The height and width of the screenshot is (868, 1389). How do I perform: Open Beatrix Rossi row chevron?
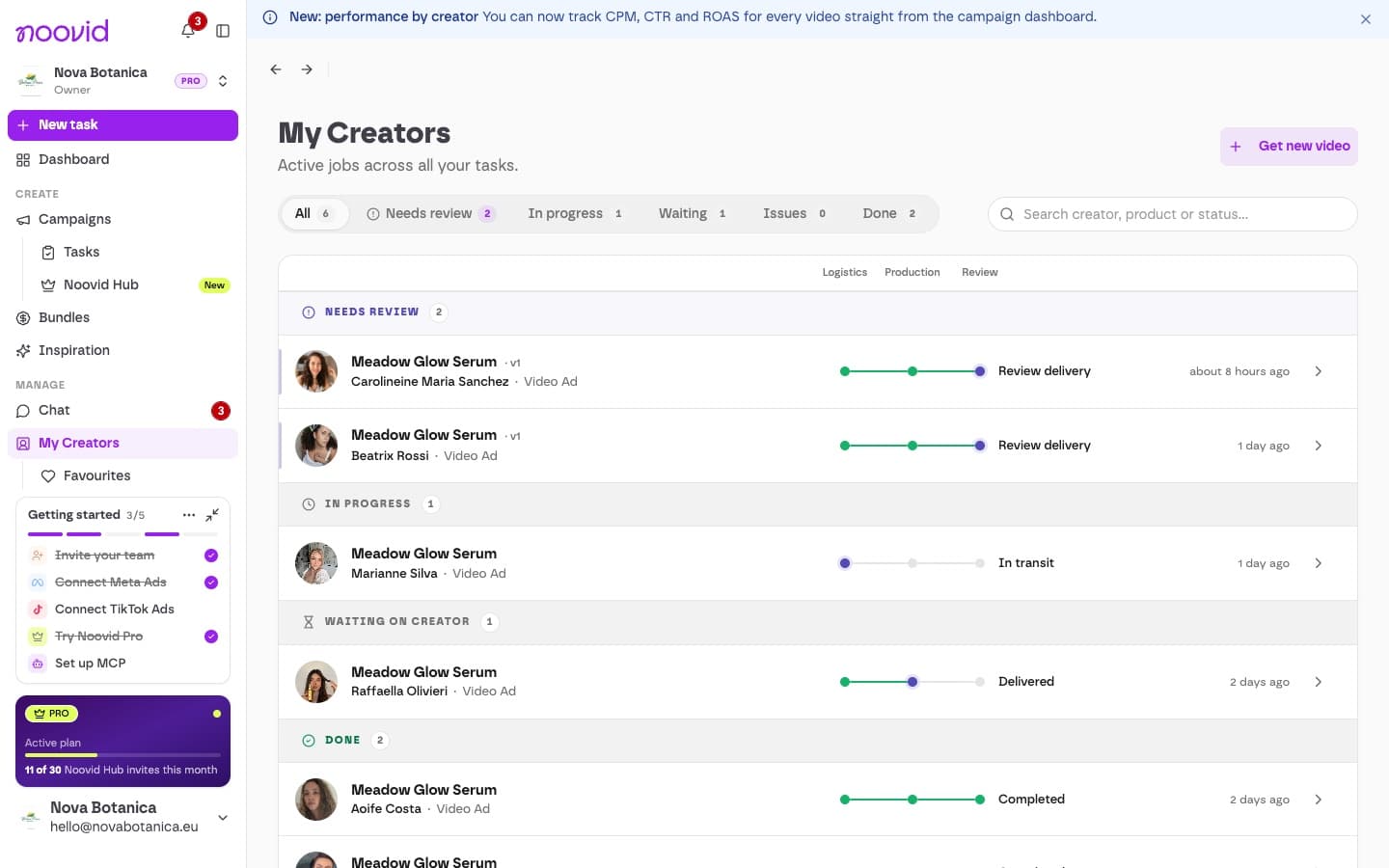1319,446
